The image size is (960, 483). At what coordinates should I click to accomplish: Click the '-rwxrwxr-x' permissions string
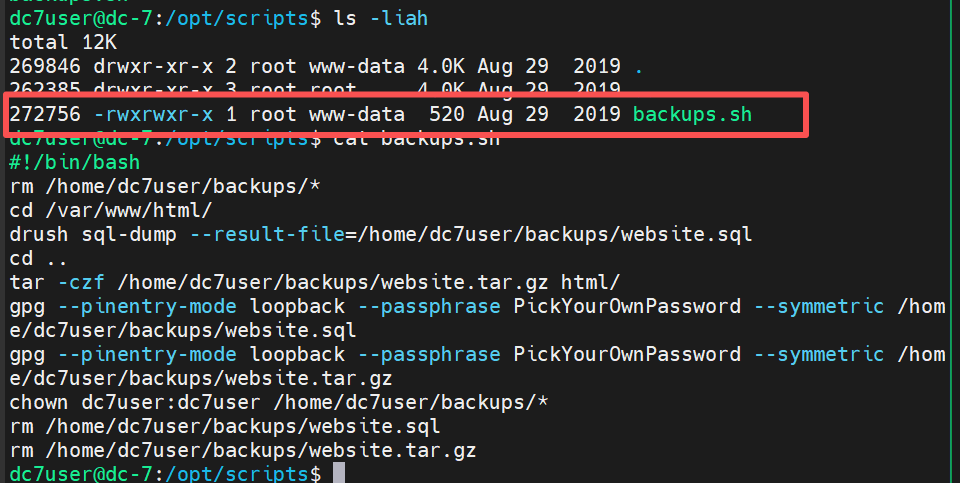click(x=153, y=114)
